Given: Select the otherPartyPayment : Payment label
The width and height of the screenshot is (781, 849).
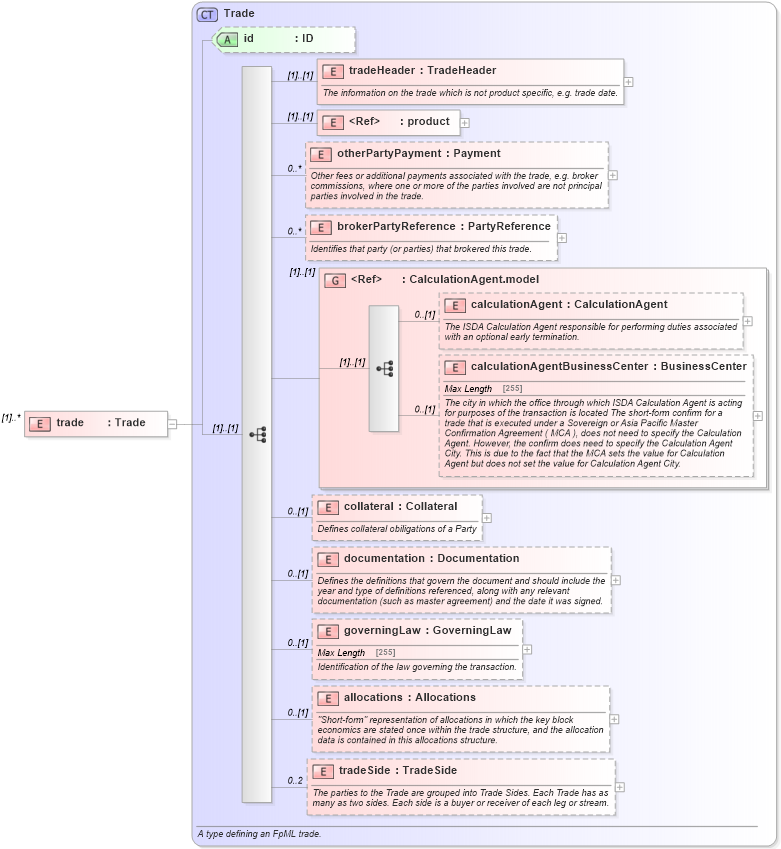Looking at the screenshot, I should tap(419, 153).
